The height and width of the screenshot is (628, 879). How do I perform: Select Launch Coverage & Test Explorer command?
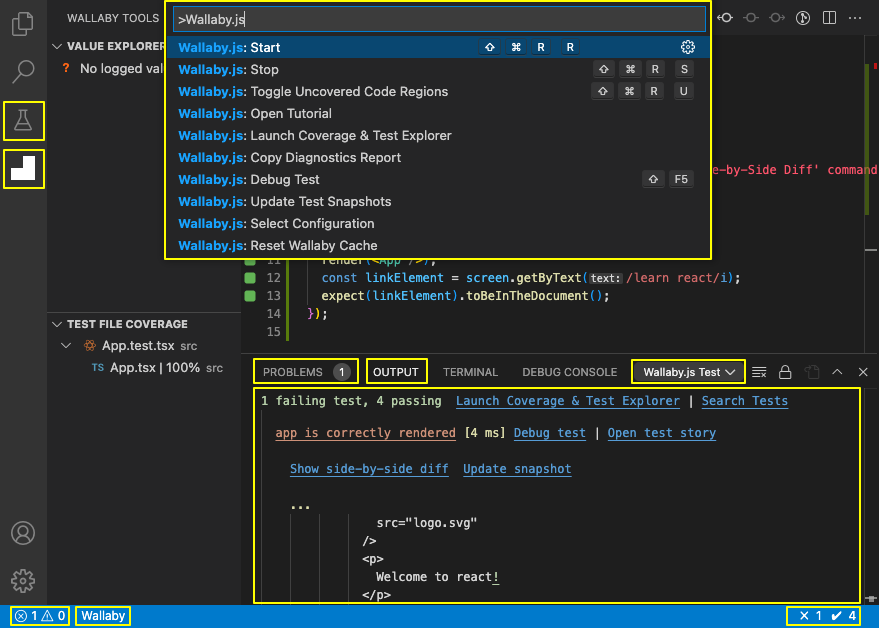coord(438,135)
